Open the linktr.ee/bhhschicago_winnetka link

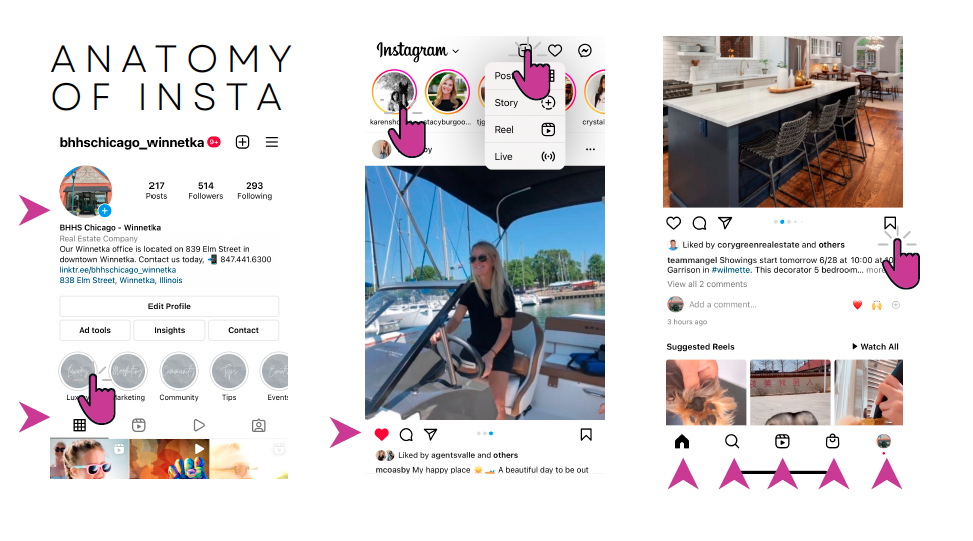118,270
